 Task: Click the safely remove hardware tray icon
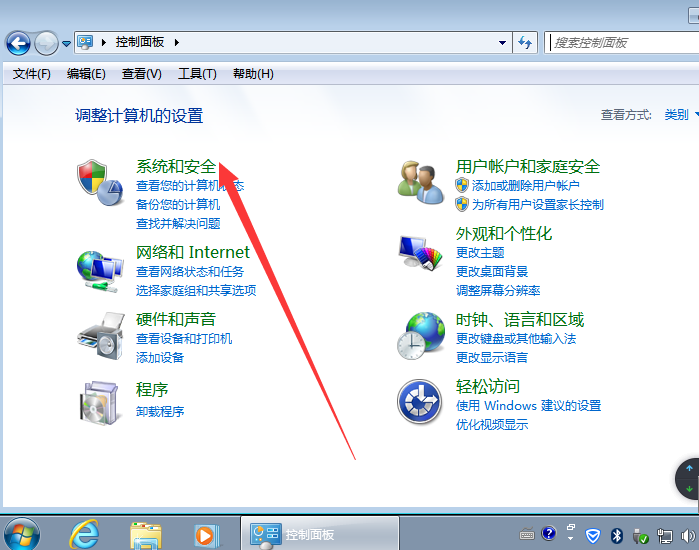(x=641, y=536)
